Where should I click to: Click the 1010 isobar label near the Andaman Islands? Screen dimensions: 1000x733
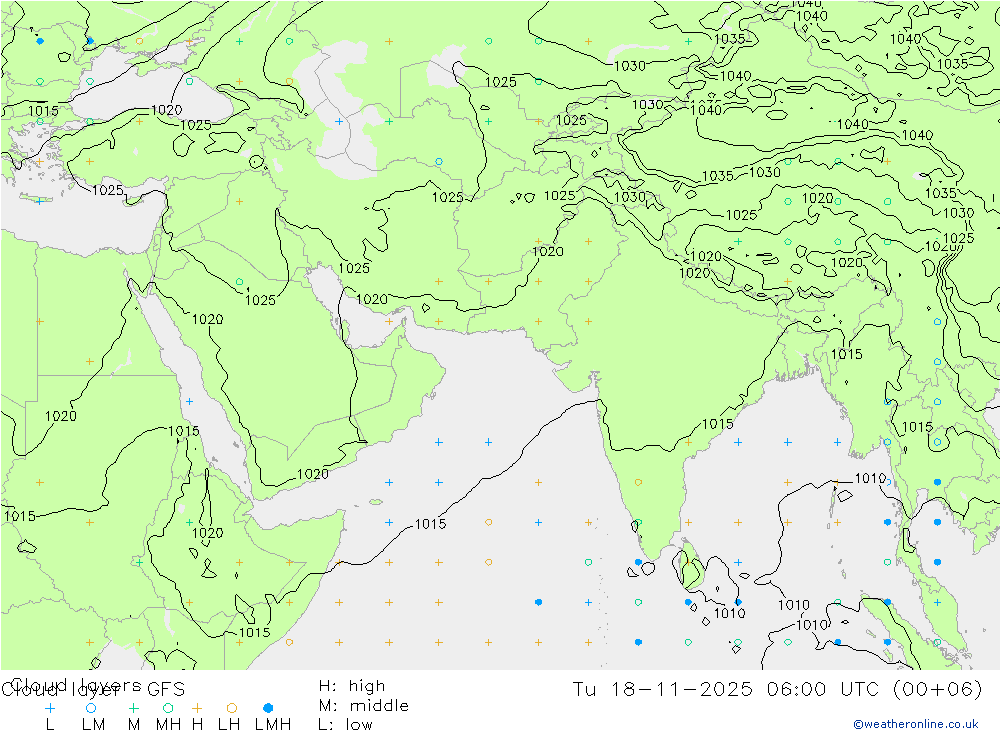(x=870, y=478)
